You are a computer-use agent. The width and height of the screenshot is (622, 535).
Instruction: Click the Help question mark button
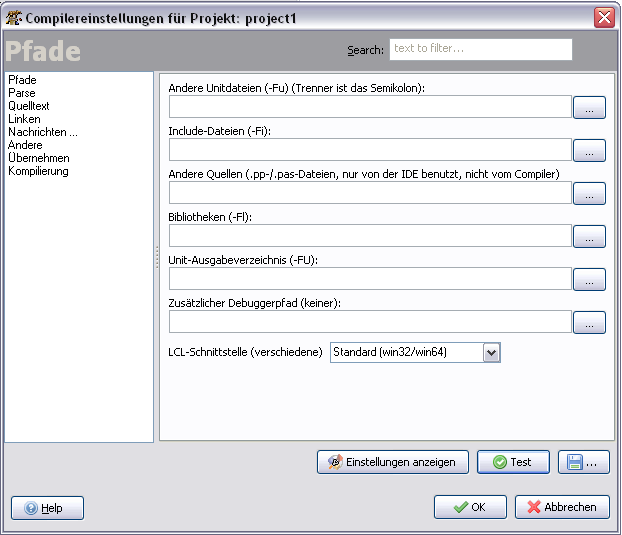(47, 508)
